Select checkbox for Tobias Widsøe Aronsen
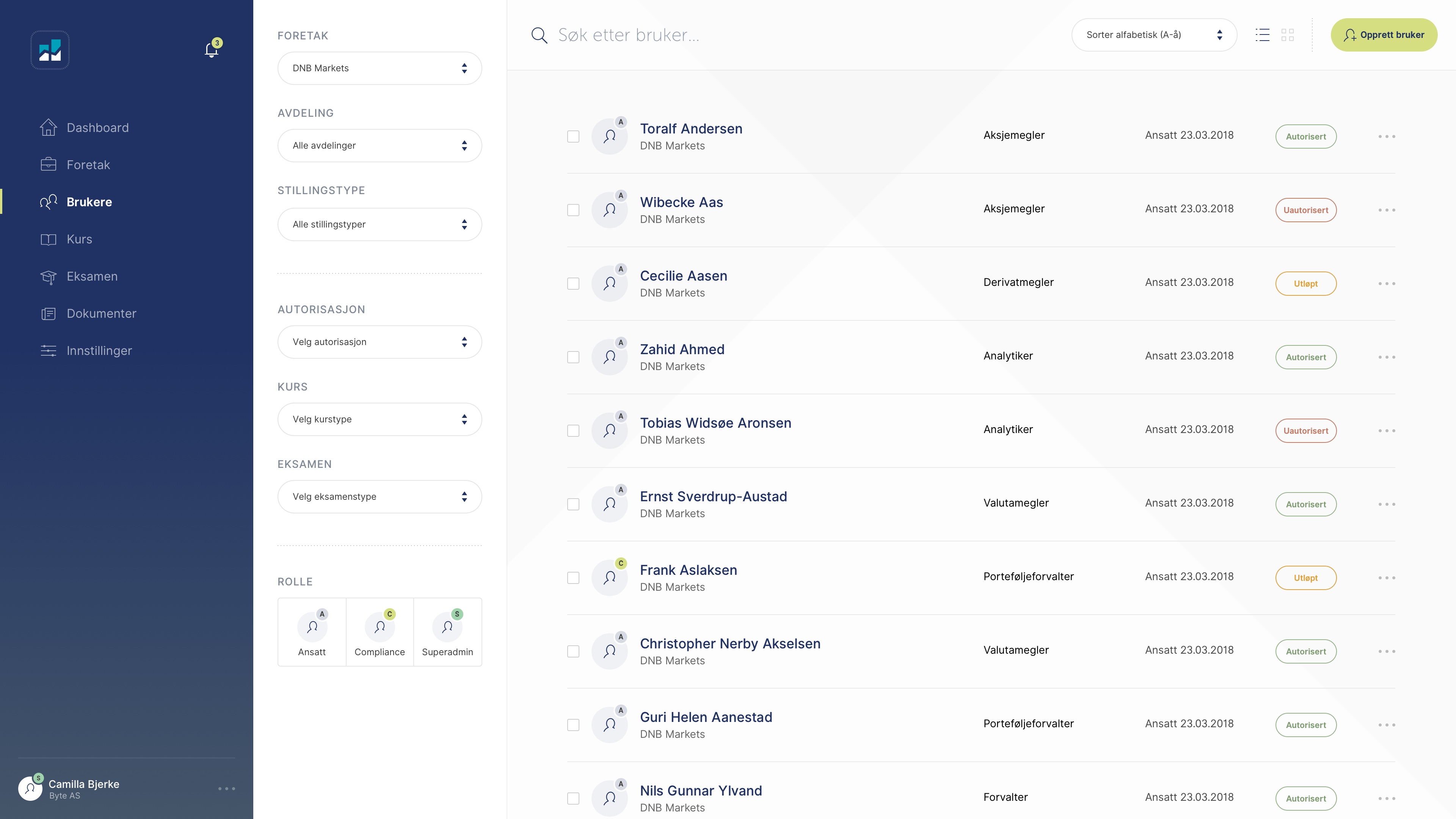 573,430
